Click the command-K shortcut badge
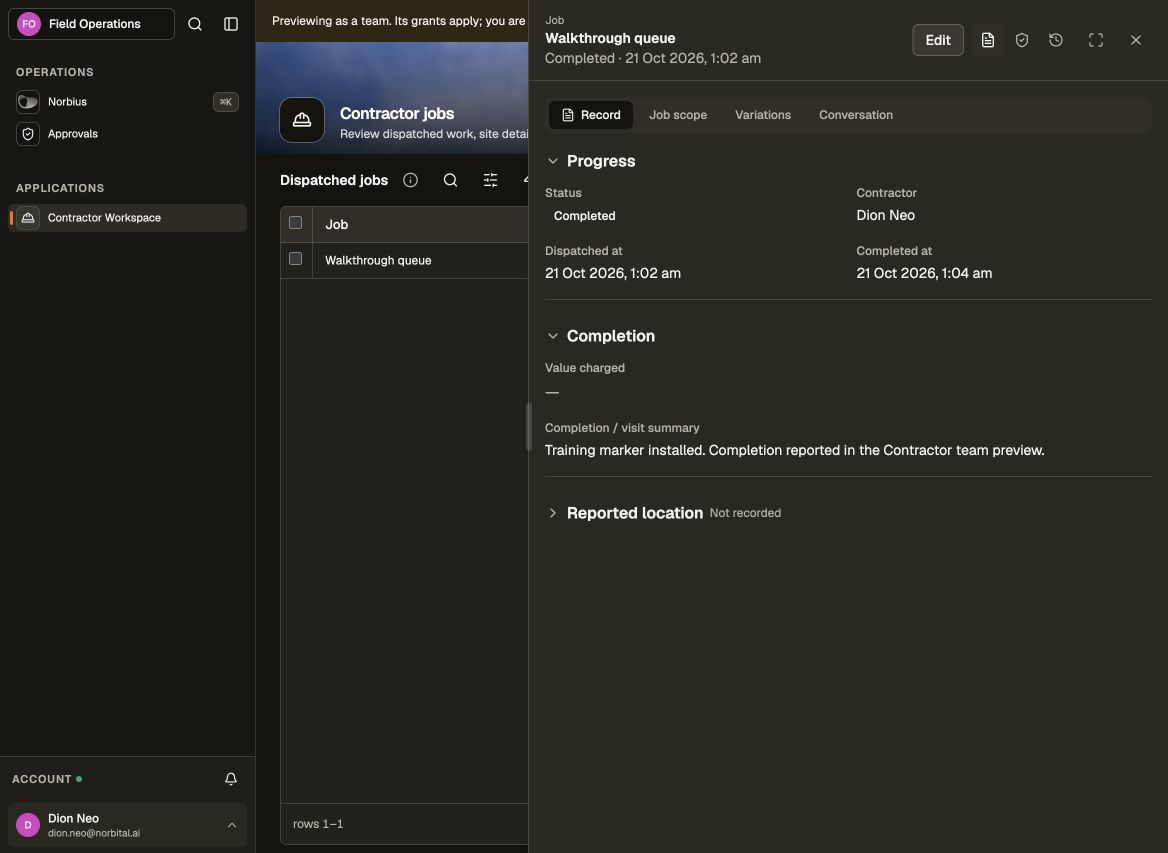The height and width of the screenshot is (853, 1168). tap(226, 102)
